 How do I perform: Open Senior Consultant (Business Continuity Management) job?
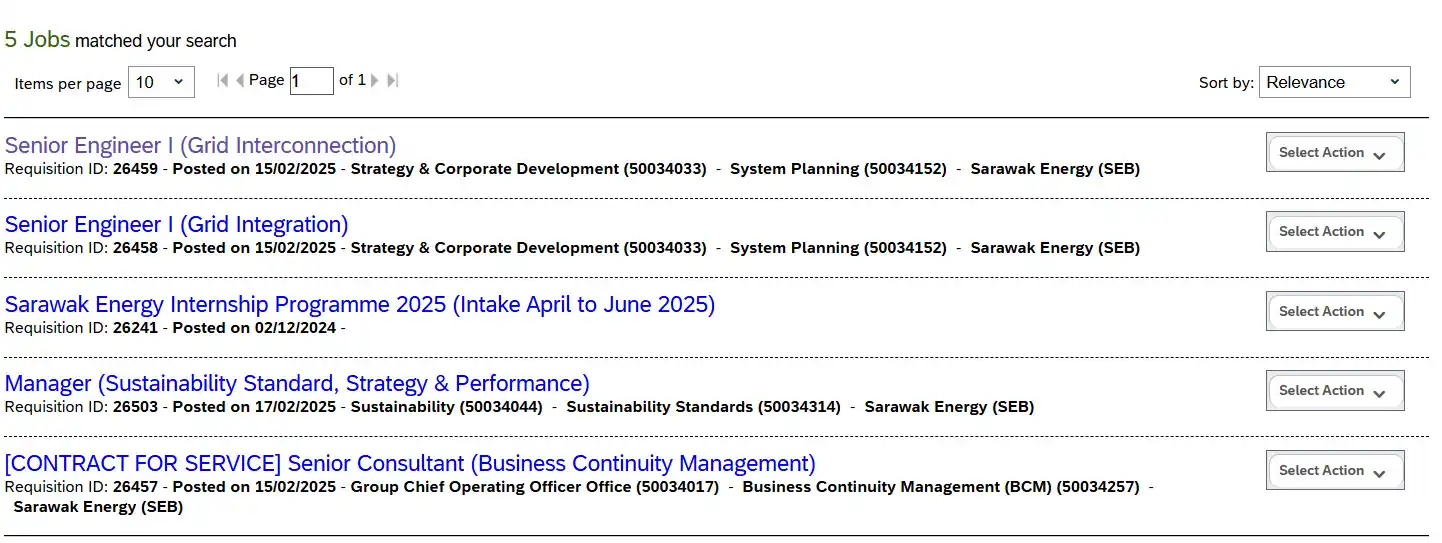(410, 463)
